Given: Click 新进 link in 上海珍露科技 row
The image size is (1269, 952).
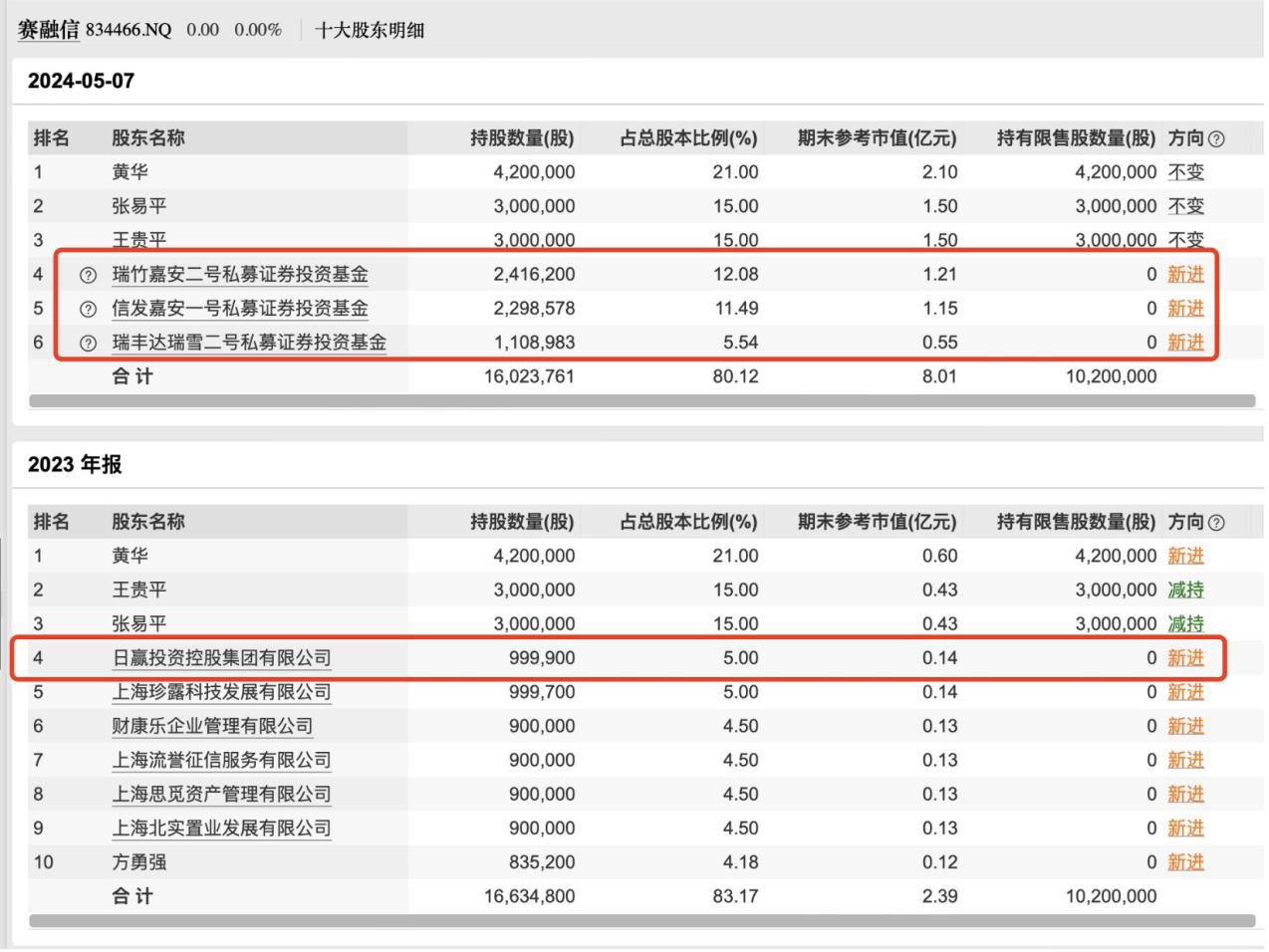Looking at the screenshot, I should (1185, 691).
